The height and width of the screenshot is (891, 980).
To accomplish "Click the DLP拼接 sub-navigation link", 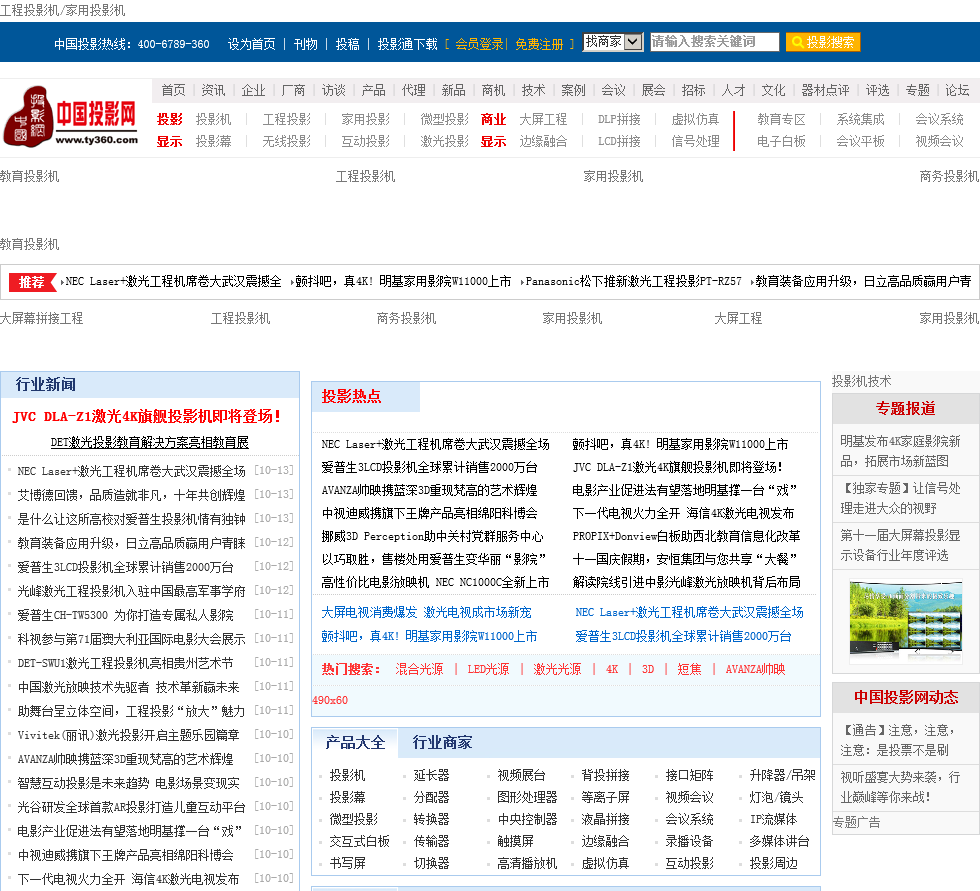I will point(619,119).
